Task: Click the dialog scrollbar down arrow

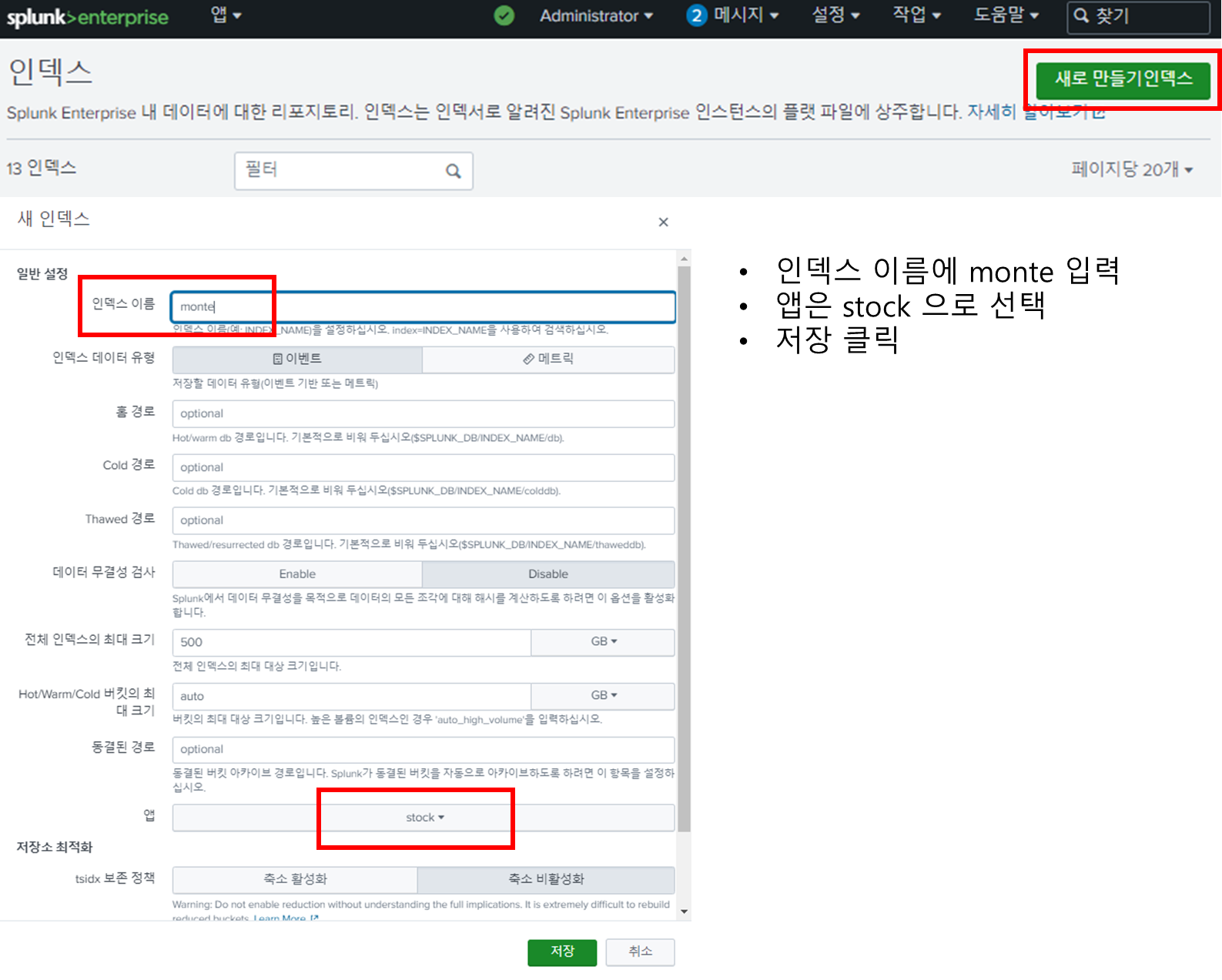Action: [x=684, y=911]
